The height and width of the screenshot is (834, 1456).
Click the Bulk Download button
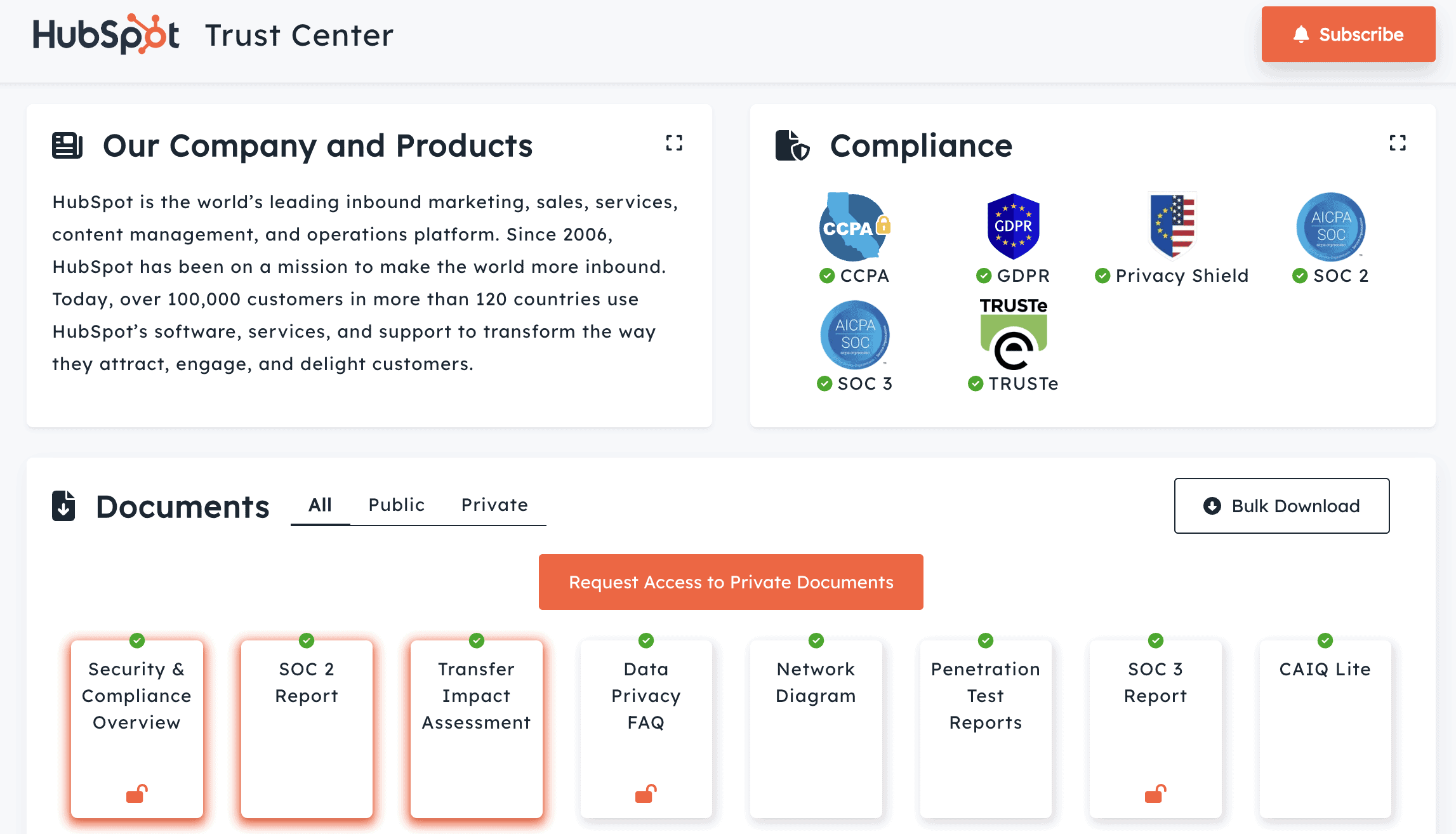(1281, 506)
